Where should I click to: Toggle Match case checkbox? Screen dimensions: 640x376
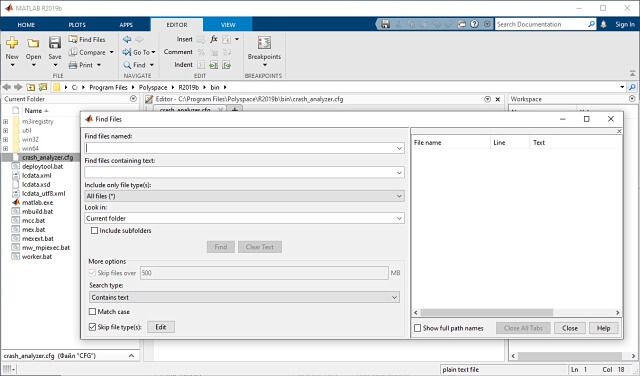coord(93,311)
